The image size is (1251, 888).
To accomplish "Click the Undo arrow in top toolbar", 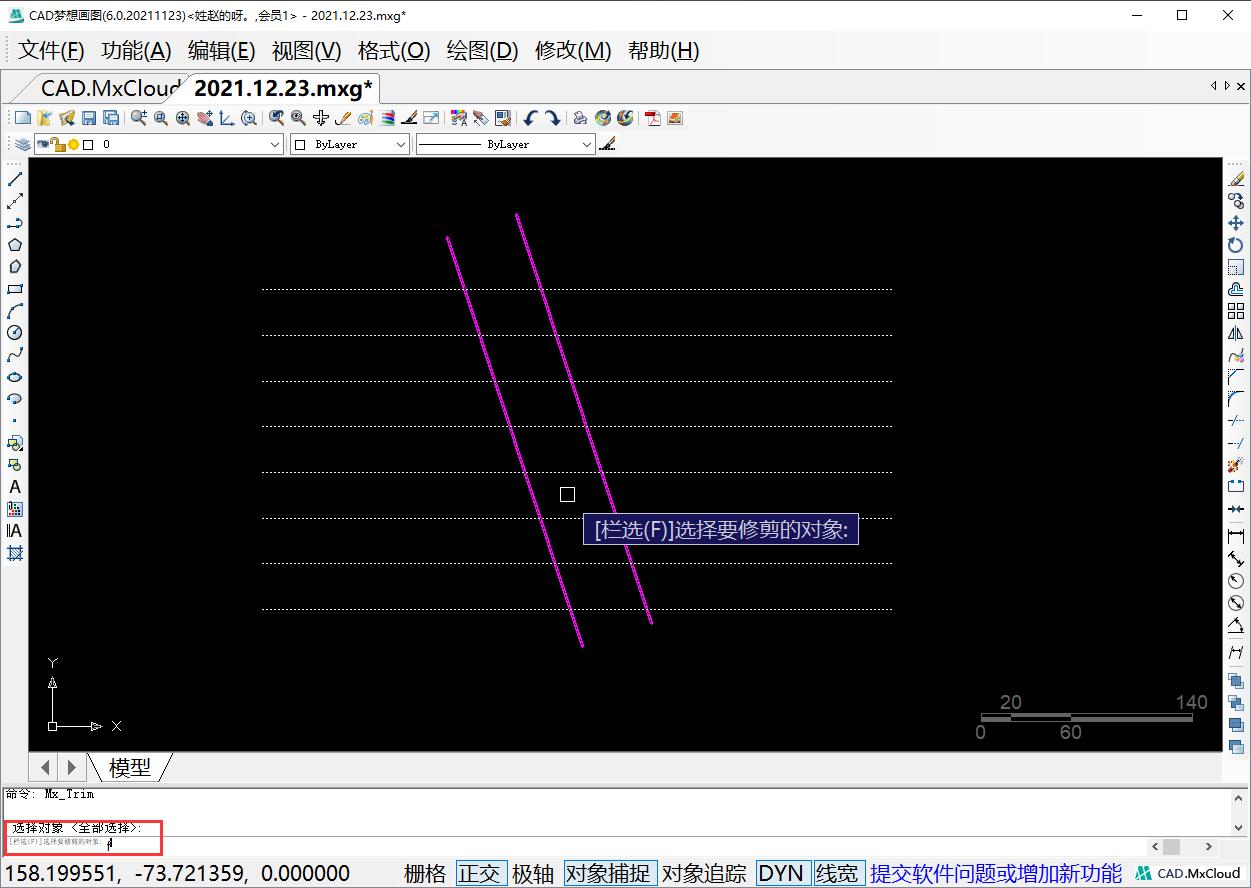I will pos(533,117).
